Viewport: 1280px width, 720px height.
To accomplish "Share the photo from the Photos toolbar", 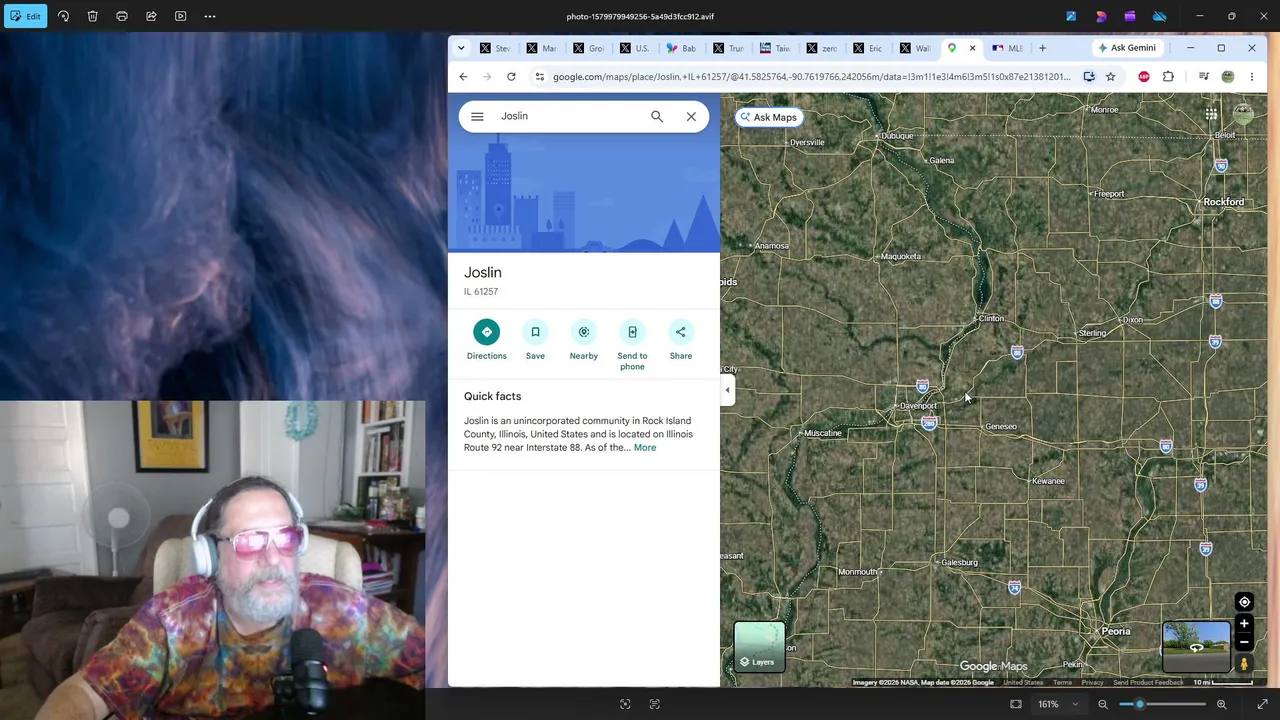I will (x=151, y=16).
